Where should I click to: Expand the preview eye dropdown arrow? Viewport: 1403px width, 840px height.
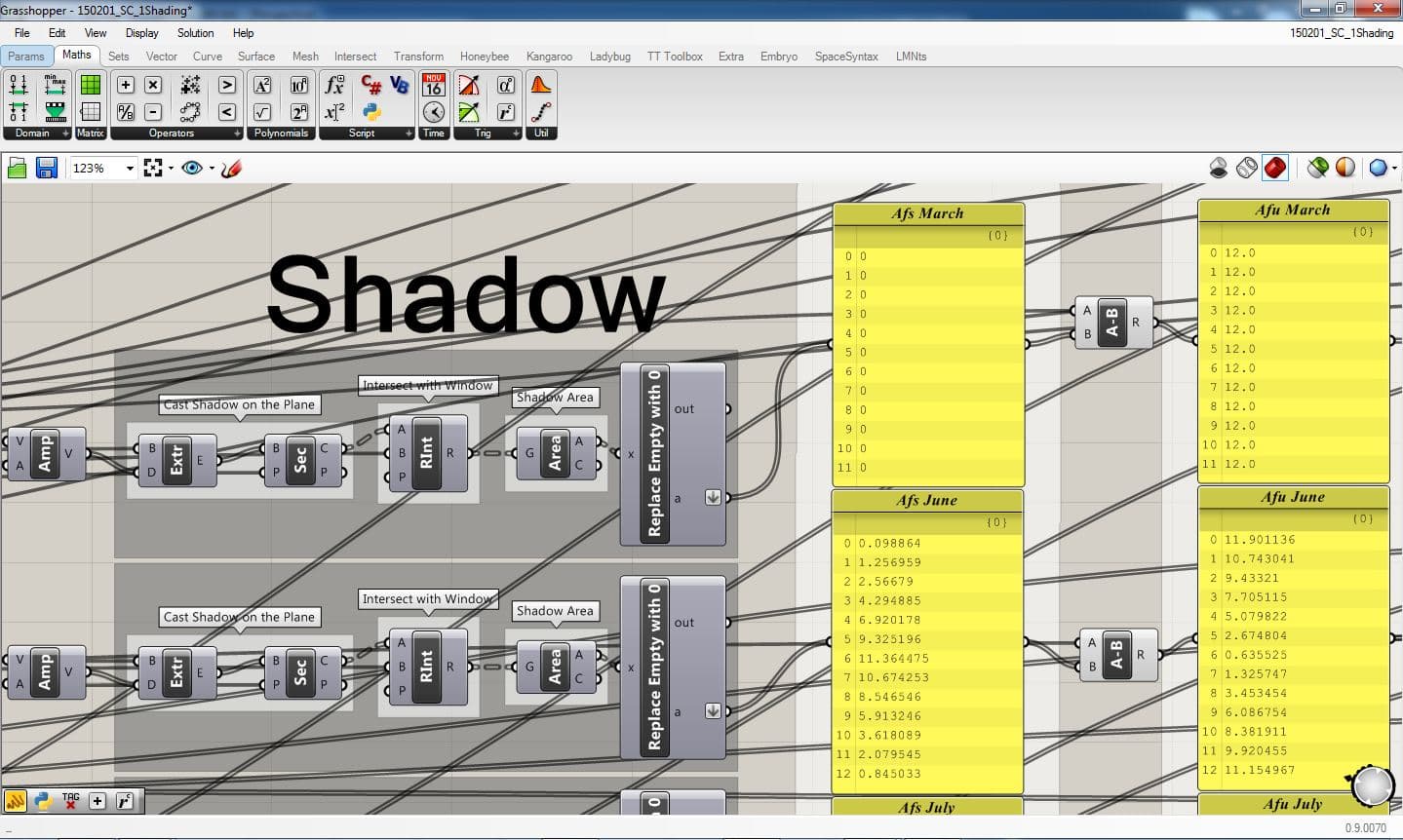(x=207, y=169)
